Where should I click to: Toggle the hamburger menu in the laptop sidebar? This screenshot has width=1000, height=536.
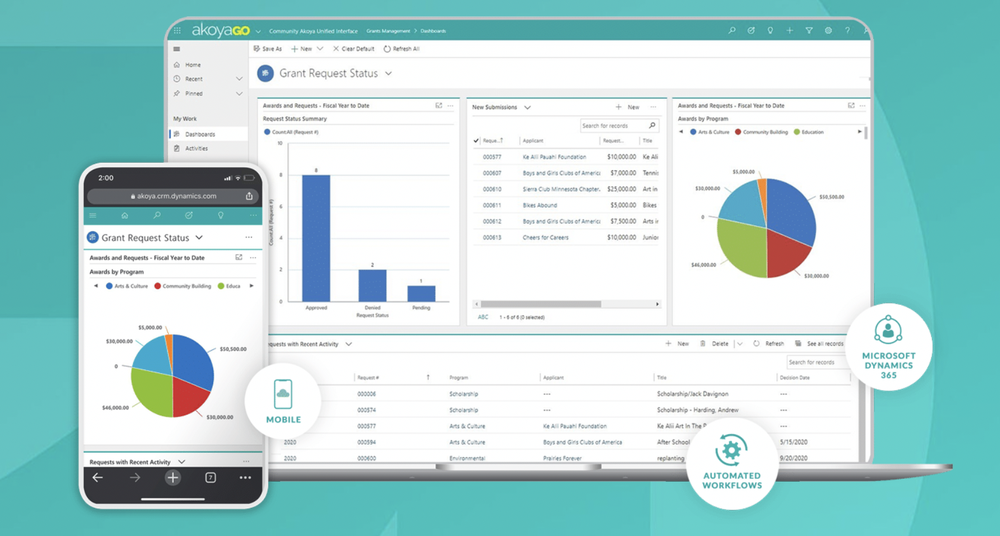(x=177, y=49)
